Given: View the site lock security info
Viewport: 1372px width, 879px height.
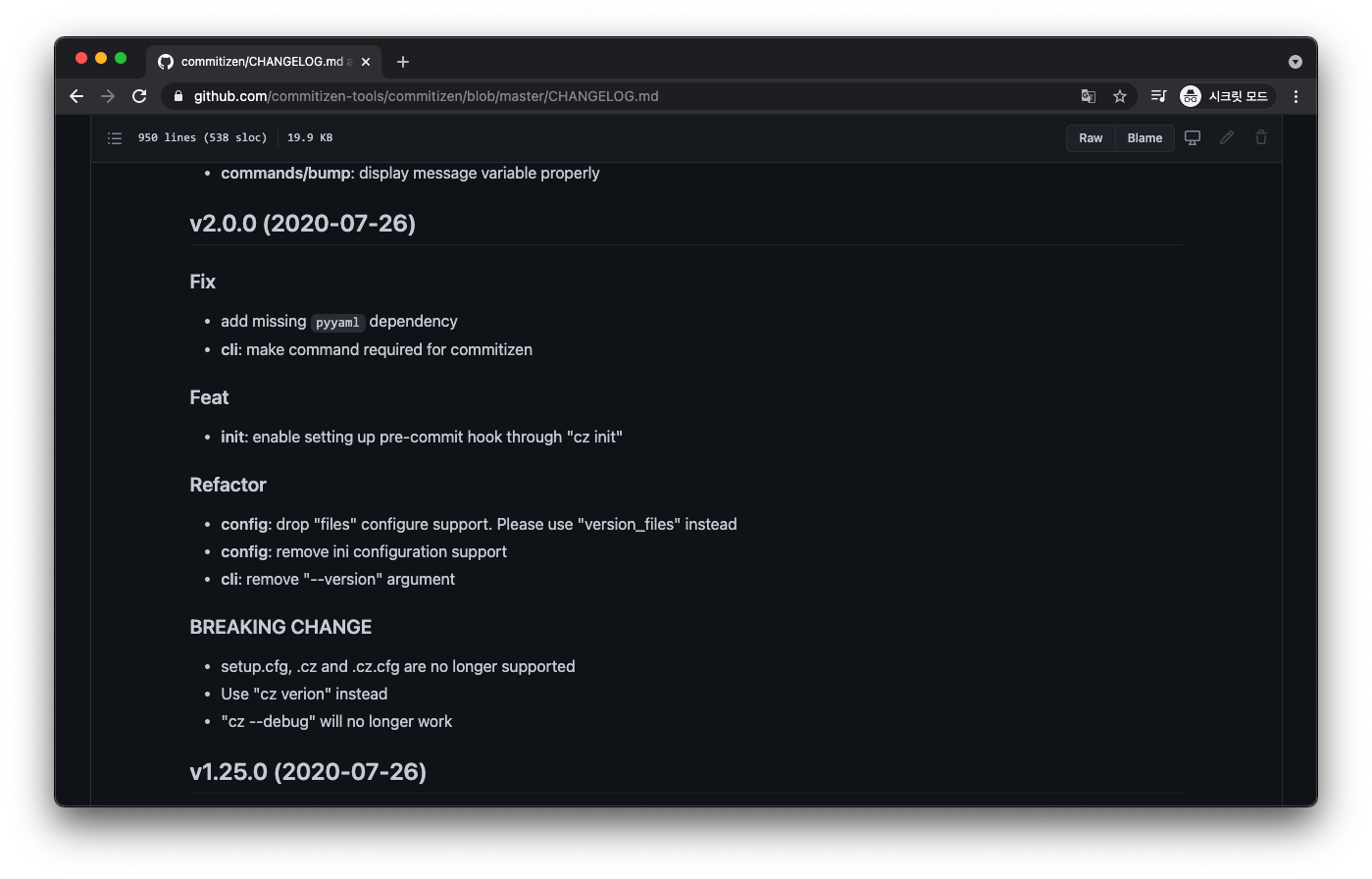Looking at the screenshot, I should pyautogui.click(x=178, y=96).
